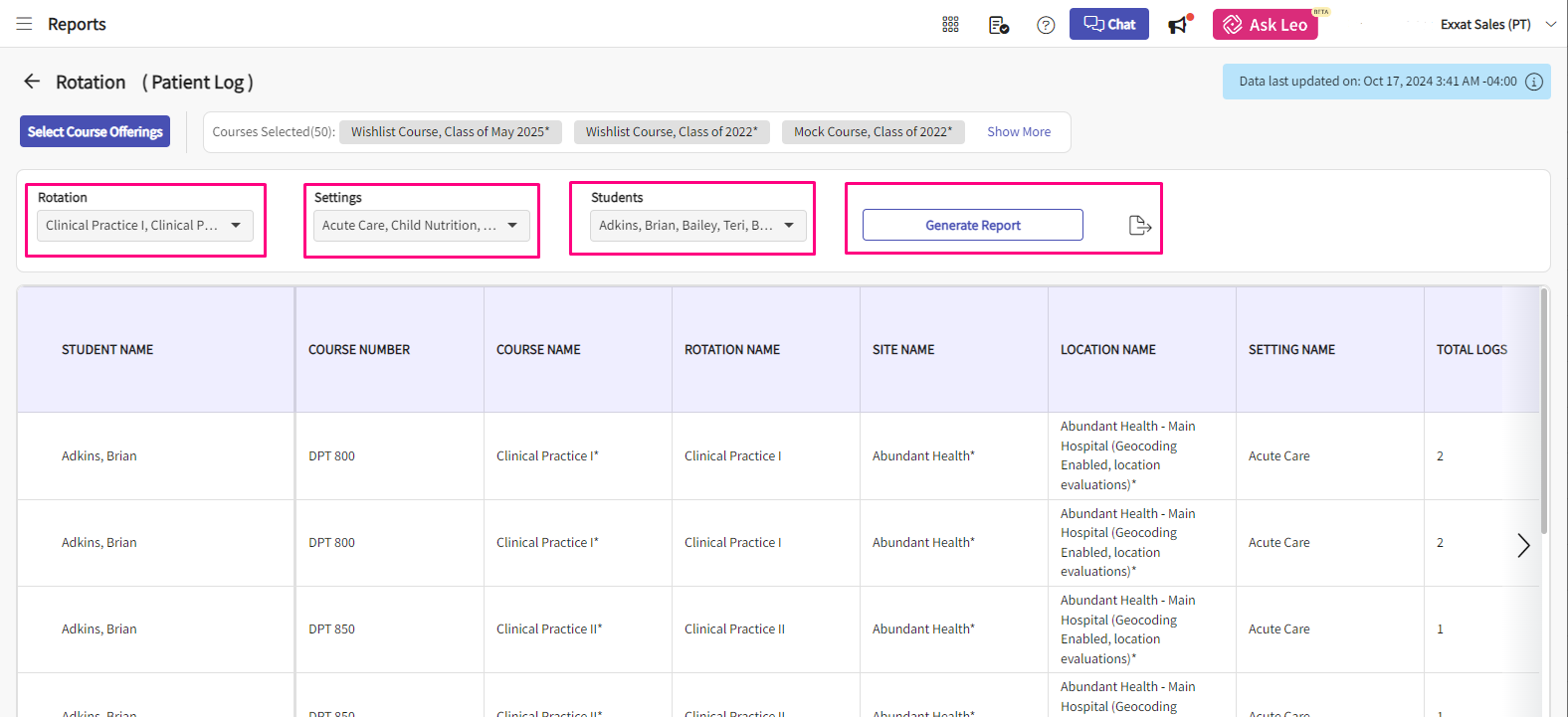The height and width of the screenshot is (717, 1568).
Task: Open the announcements megaphone icon
Action: click(x=1179, y=25)
